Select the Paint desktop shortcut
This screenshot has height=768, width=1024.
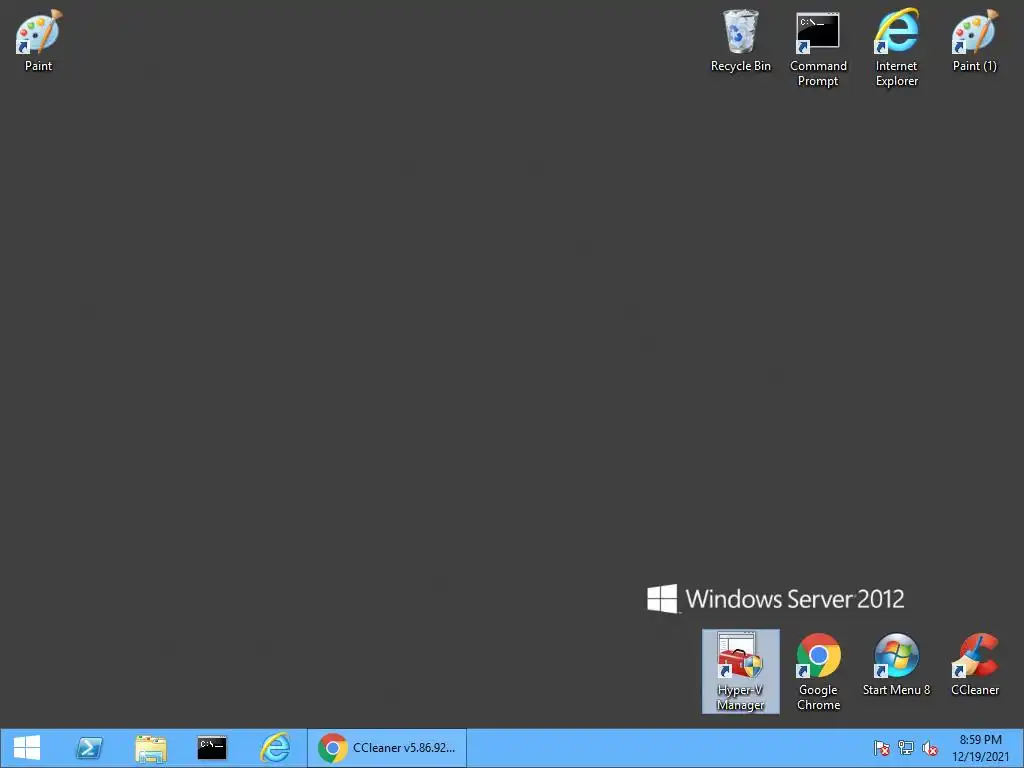(38, 40)
